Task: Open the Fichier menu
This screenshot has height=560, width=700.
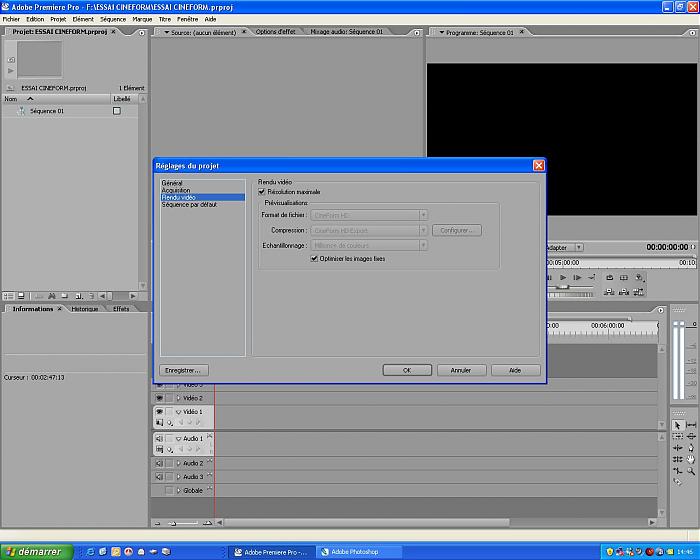Action: point(11,19)
